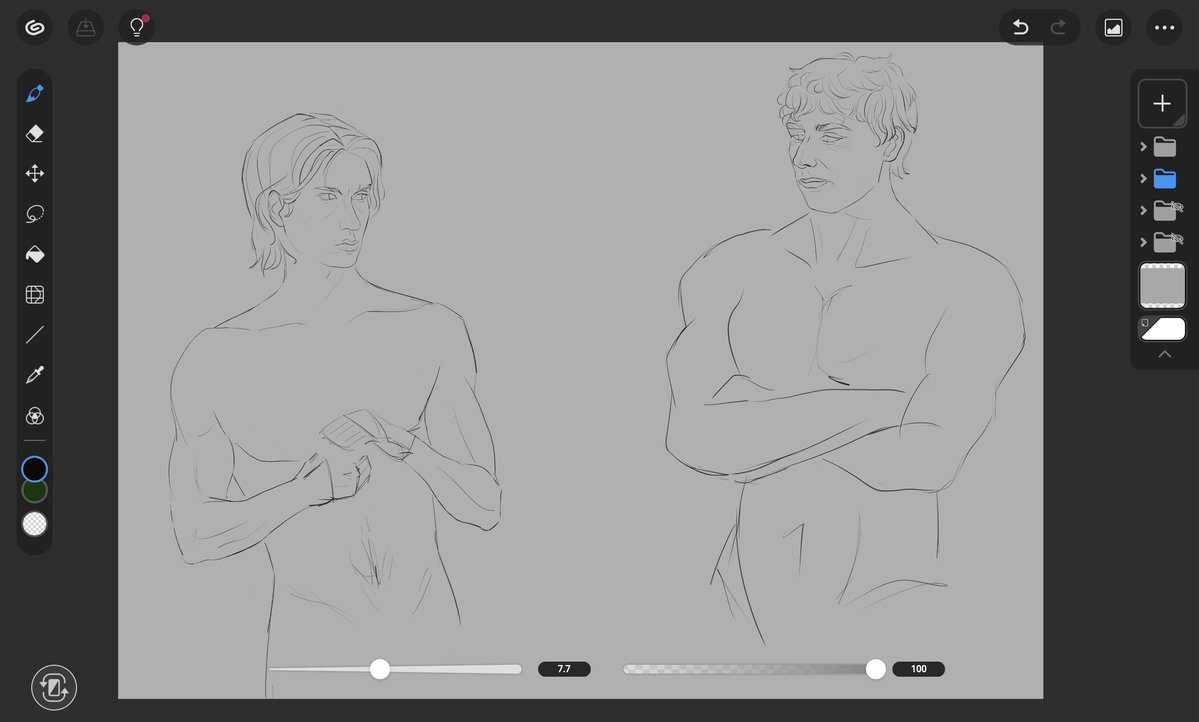Click the brush size slider handle
This screenshot has width=1199, height=722.
[380, 669]
